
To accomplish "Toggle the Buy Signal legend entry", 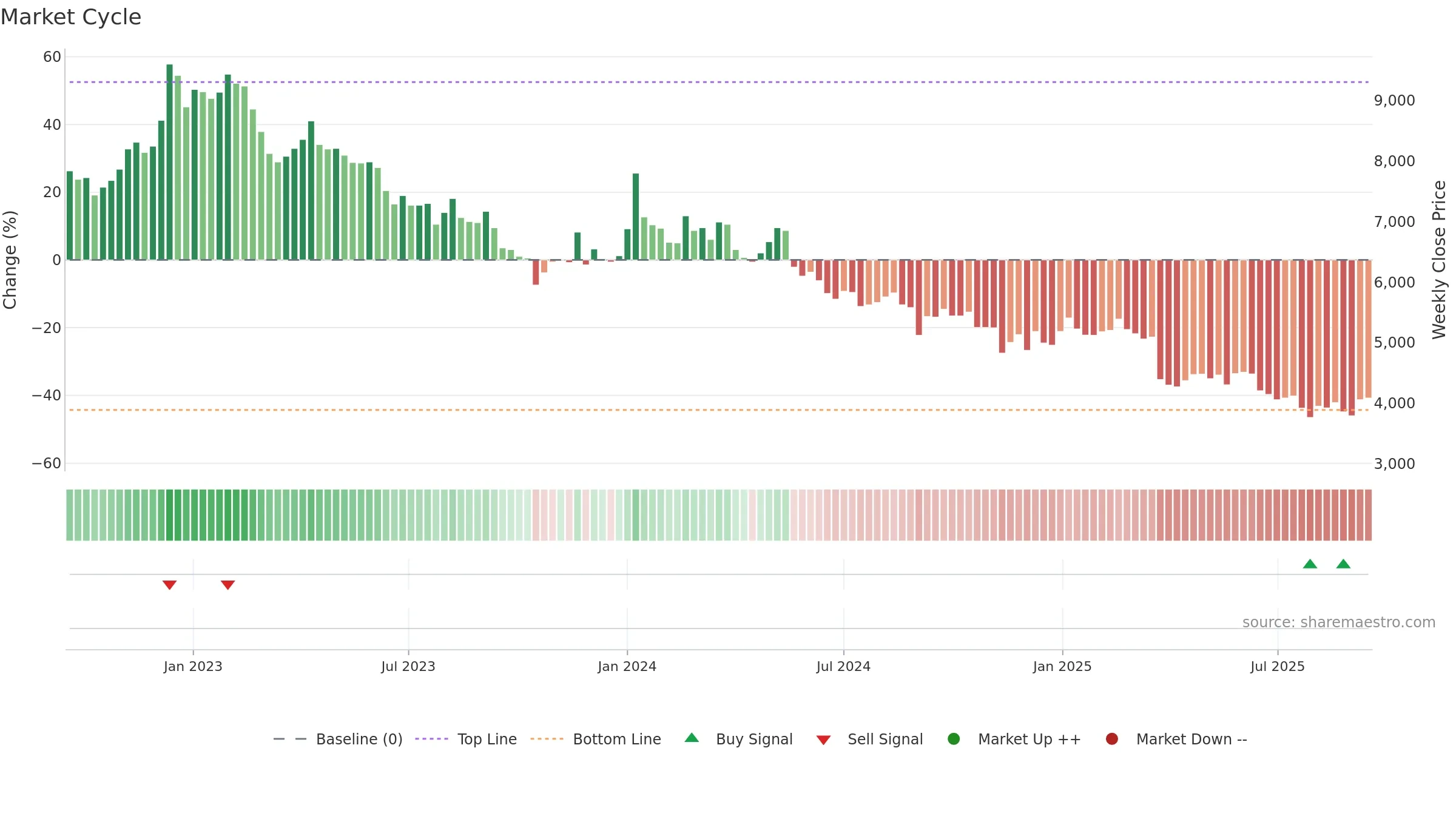I will point(738,739).
